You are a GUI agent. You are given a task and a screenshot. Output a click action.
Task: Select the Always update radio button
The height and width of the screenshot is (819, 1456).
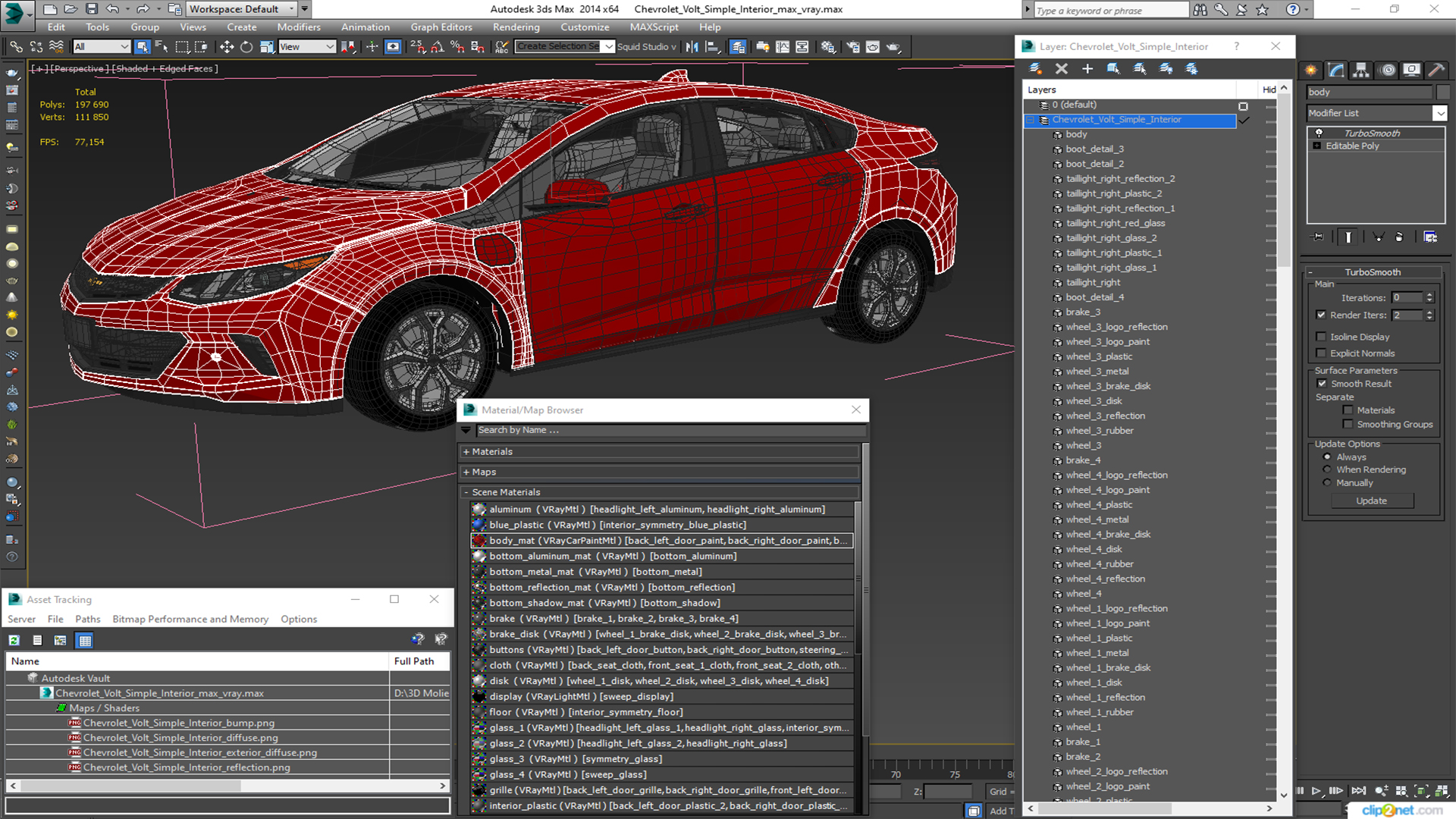click(x=1327, y=457)
